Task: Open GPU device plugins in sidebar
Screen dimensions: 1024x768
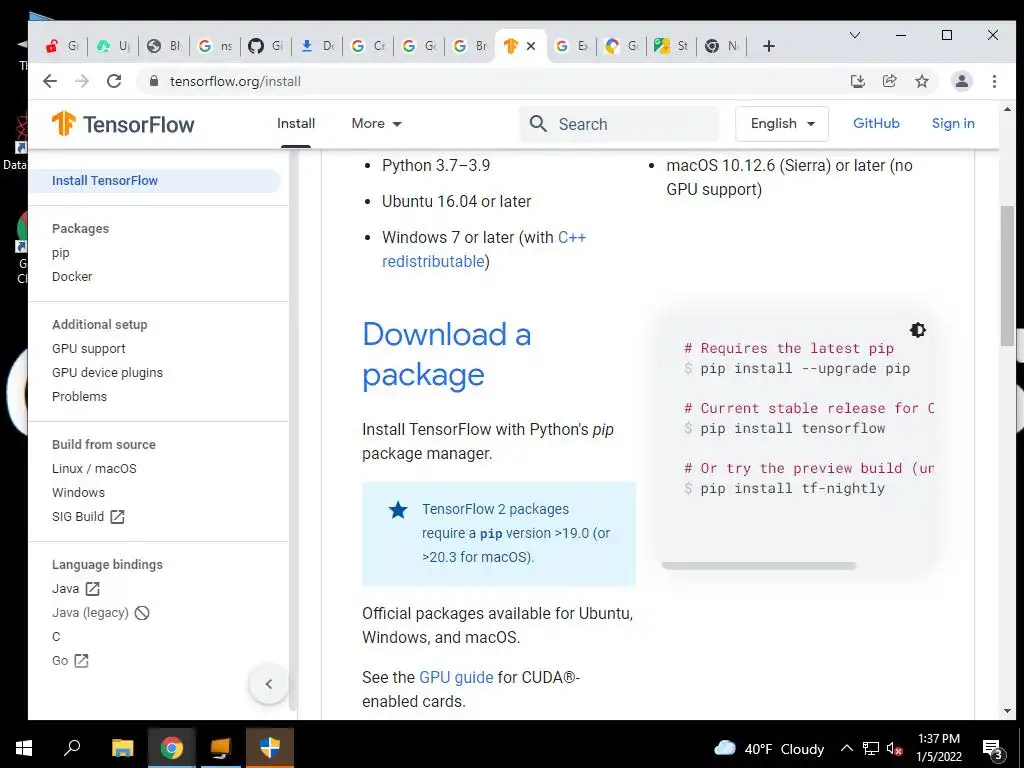Action: [107, 373]
